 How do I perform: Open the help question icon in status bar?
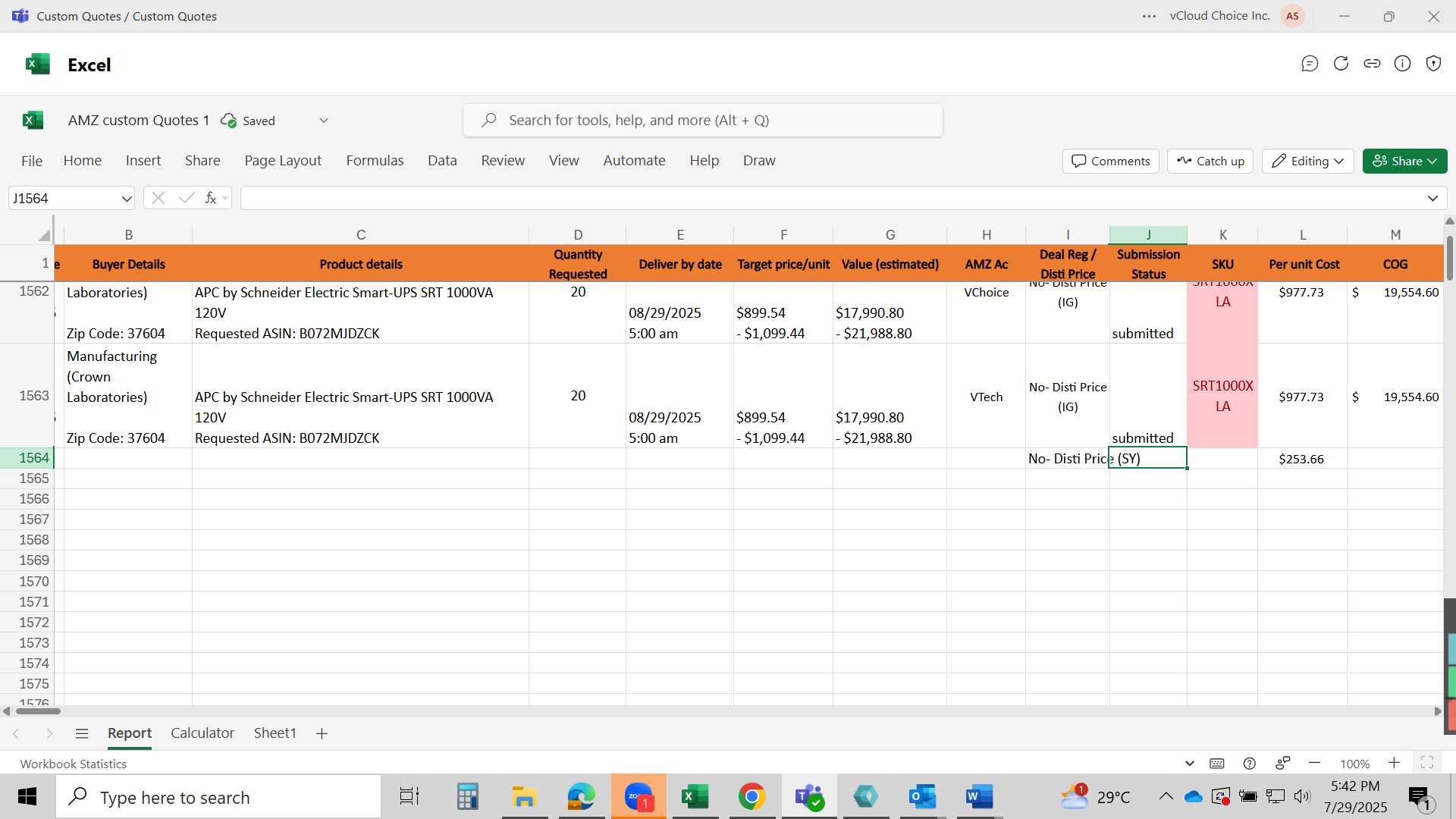click(x=1250, y=764)
